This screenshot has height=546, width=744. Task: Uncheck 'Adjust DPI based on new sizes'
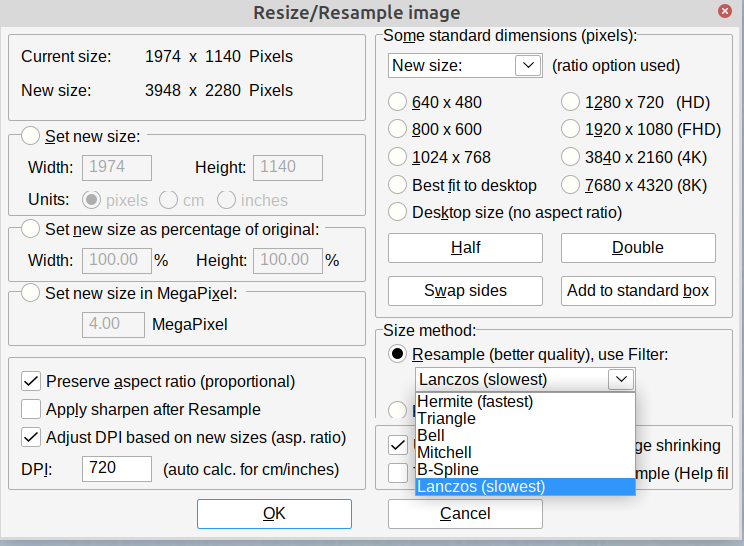(x=31, y=437)
